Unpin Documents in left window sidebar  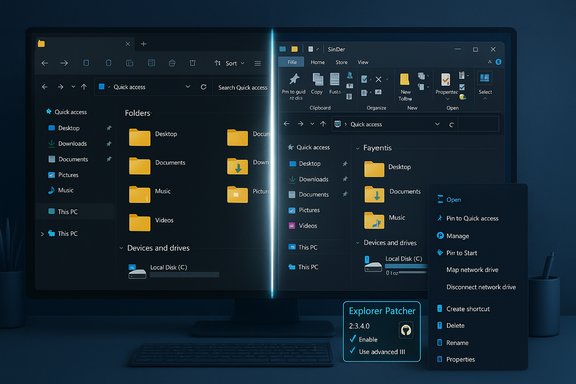click(109, 159)
